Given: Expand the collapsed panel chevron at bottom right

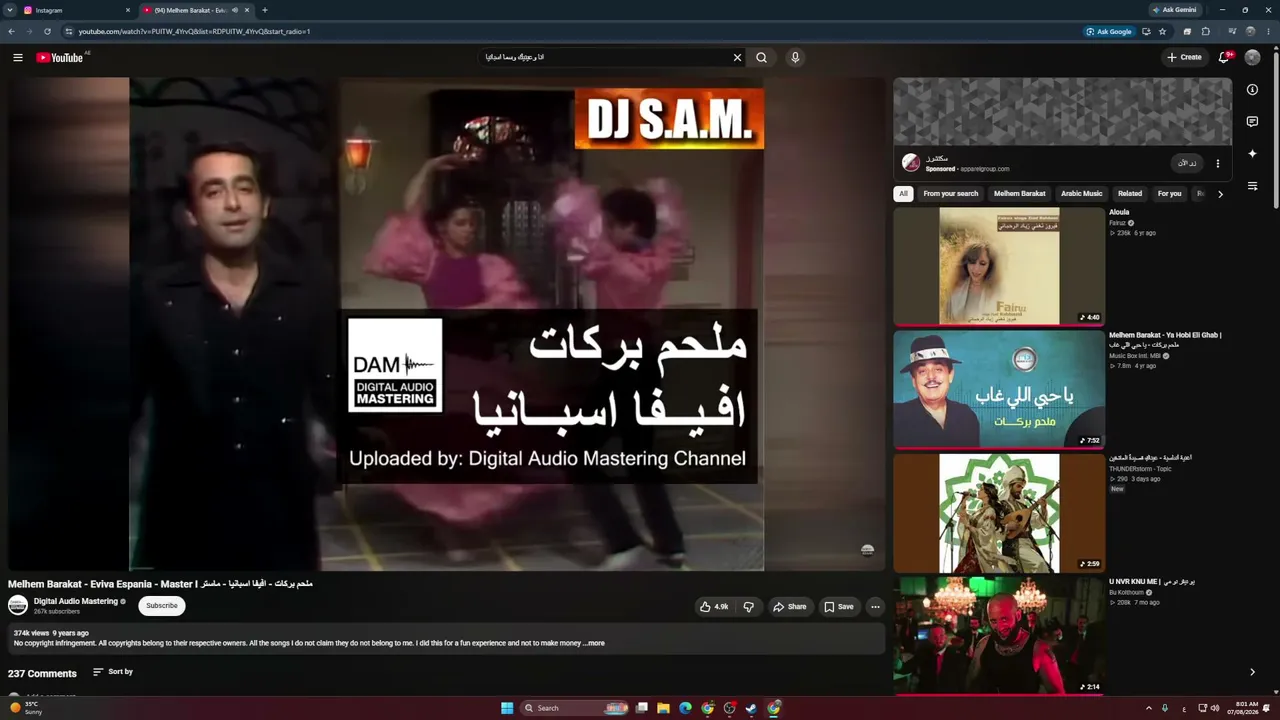Looking at the screenshot, I should [1252, 672].
